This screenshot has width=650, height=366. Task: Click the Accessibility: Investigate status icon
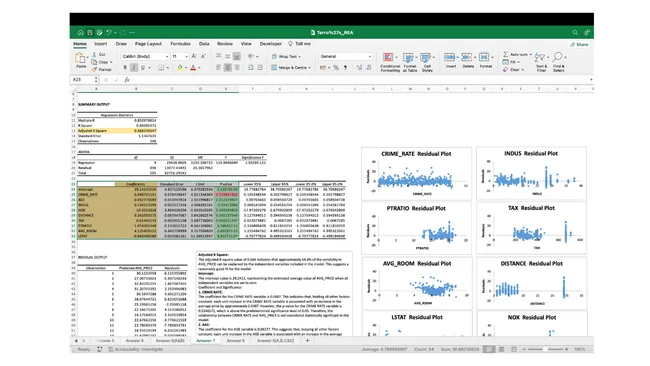[x=110, y=349]
